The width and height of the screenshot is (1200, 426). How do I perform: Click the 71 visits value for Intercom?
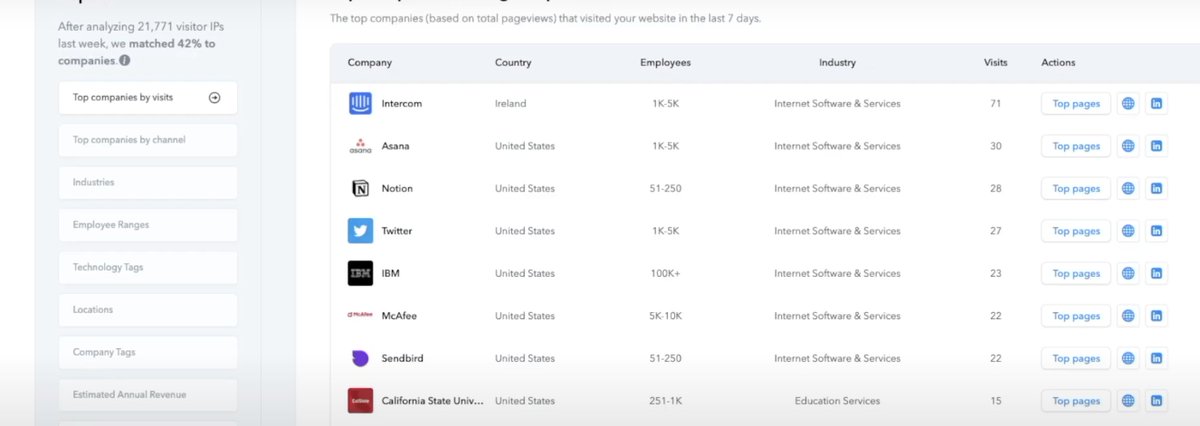tap(995, 103)
